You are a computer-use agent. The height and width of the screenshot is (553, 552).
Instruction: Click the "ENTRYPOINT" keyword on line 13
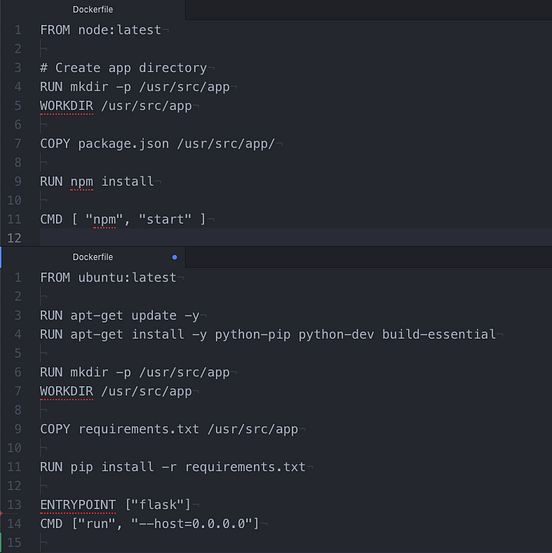78,505
